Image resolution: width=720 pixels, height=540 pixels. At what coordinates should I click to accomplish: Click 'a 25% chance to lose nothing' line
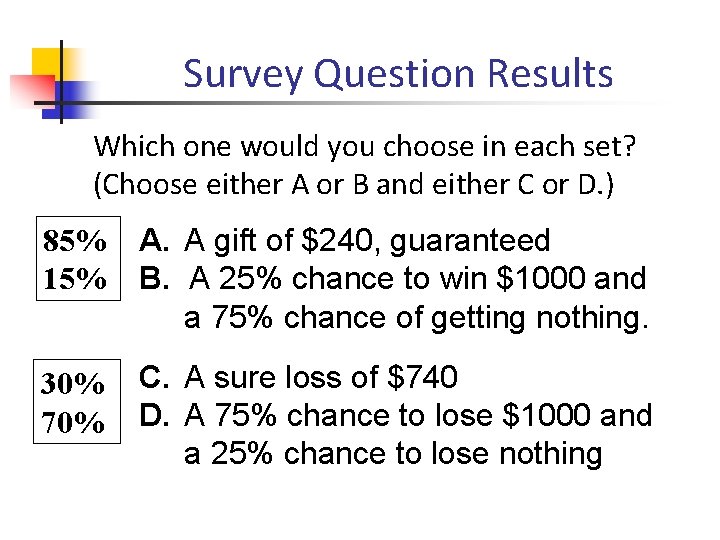(x=393, y=455)
